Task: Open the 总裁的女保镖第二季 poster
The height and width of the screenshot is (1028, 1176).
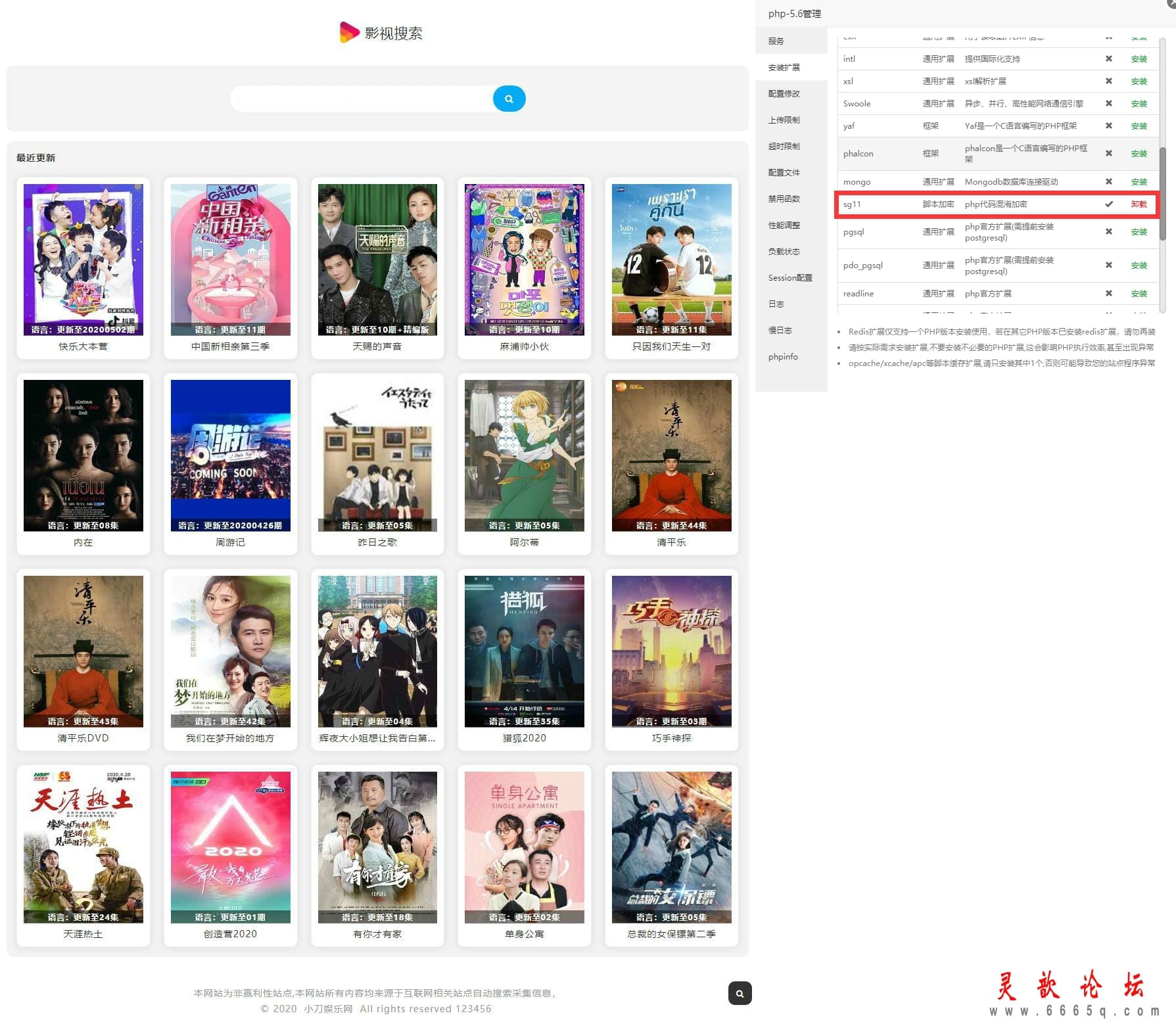Action: [671, 847]
